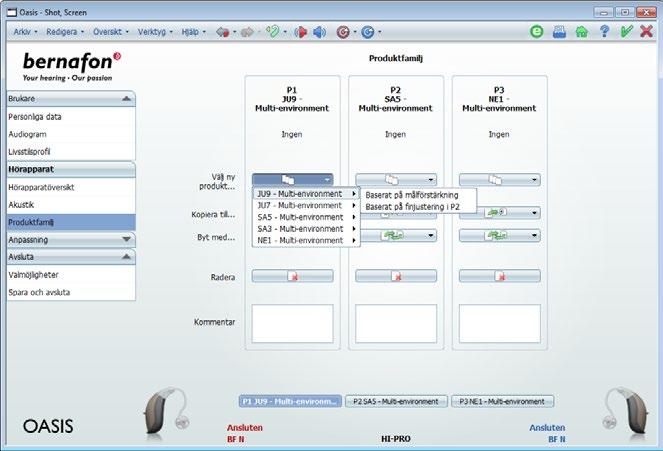Image resolution: width=663 pixels, height=451 pixels.
Task: Choose SA5 - Multi-environment menu entry
Action: (306, 217)
